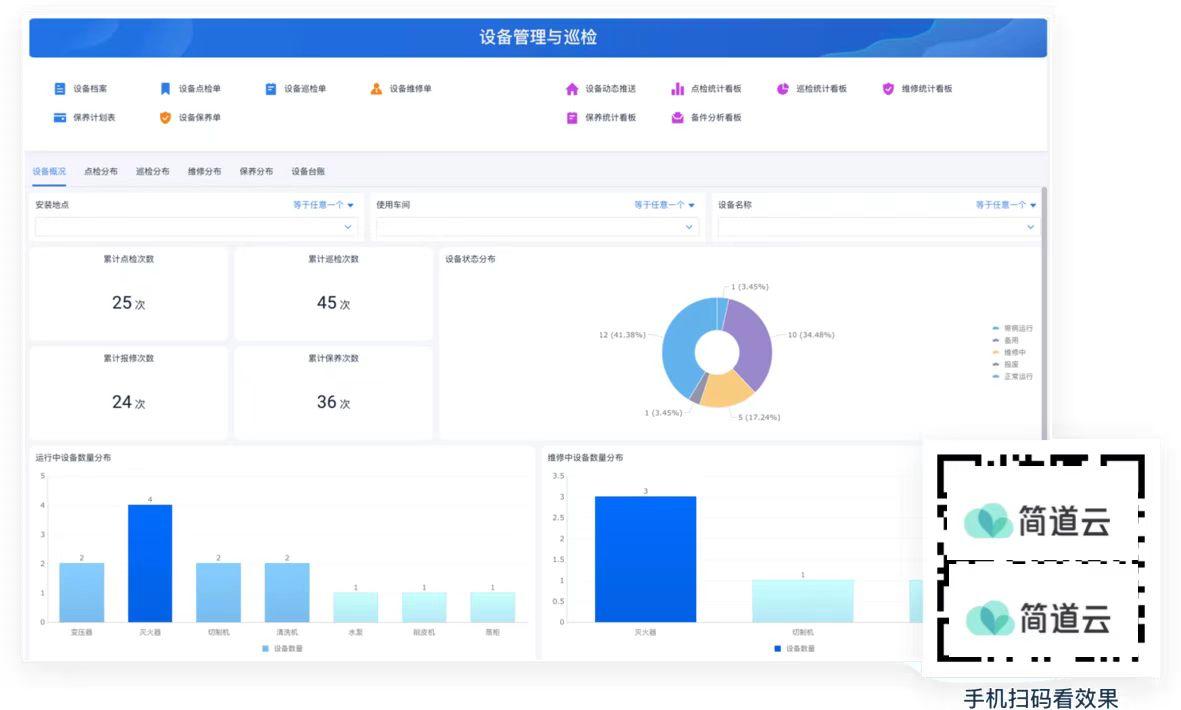Click the 点检统计看板 bar chart icon

tap(677, 89)
